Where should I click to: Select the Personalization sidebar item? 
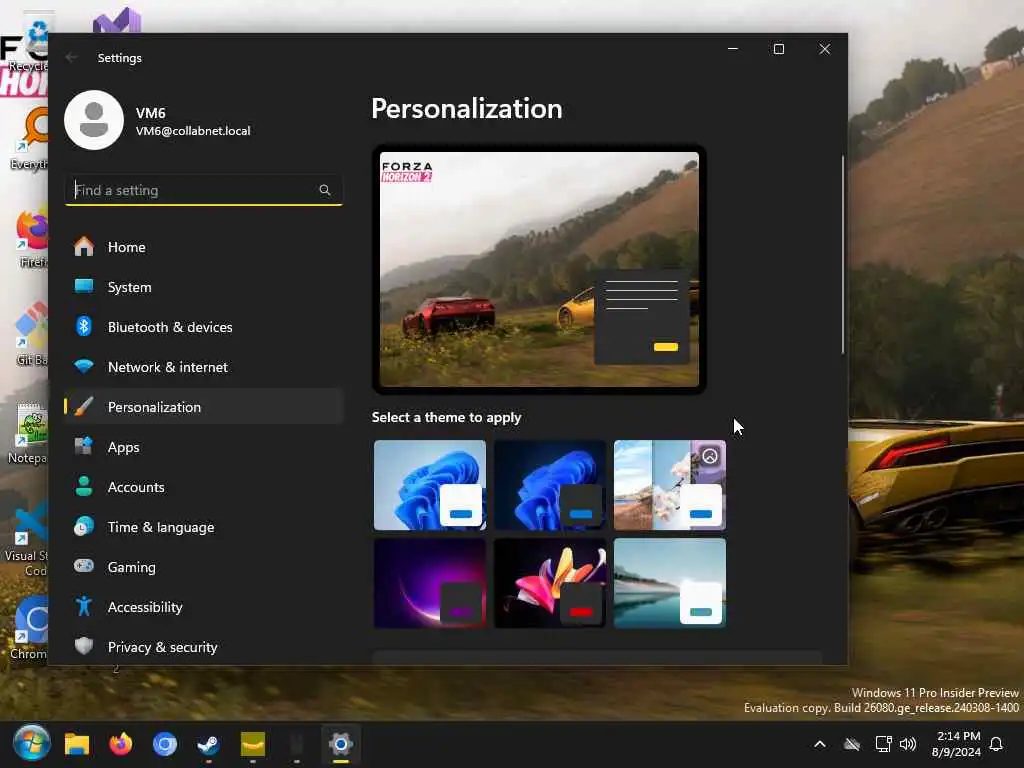tap(204, 407)
